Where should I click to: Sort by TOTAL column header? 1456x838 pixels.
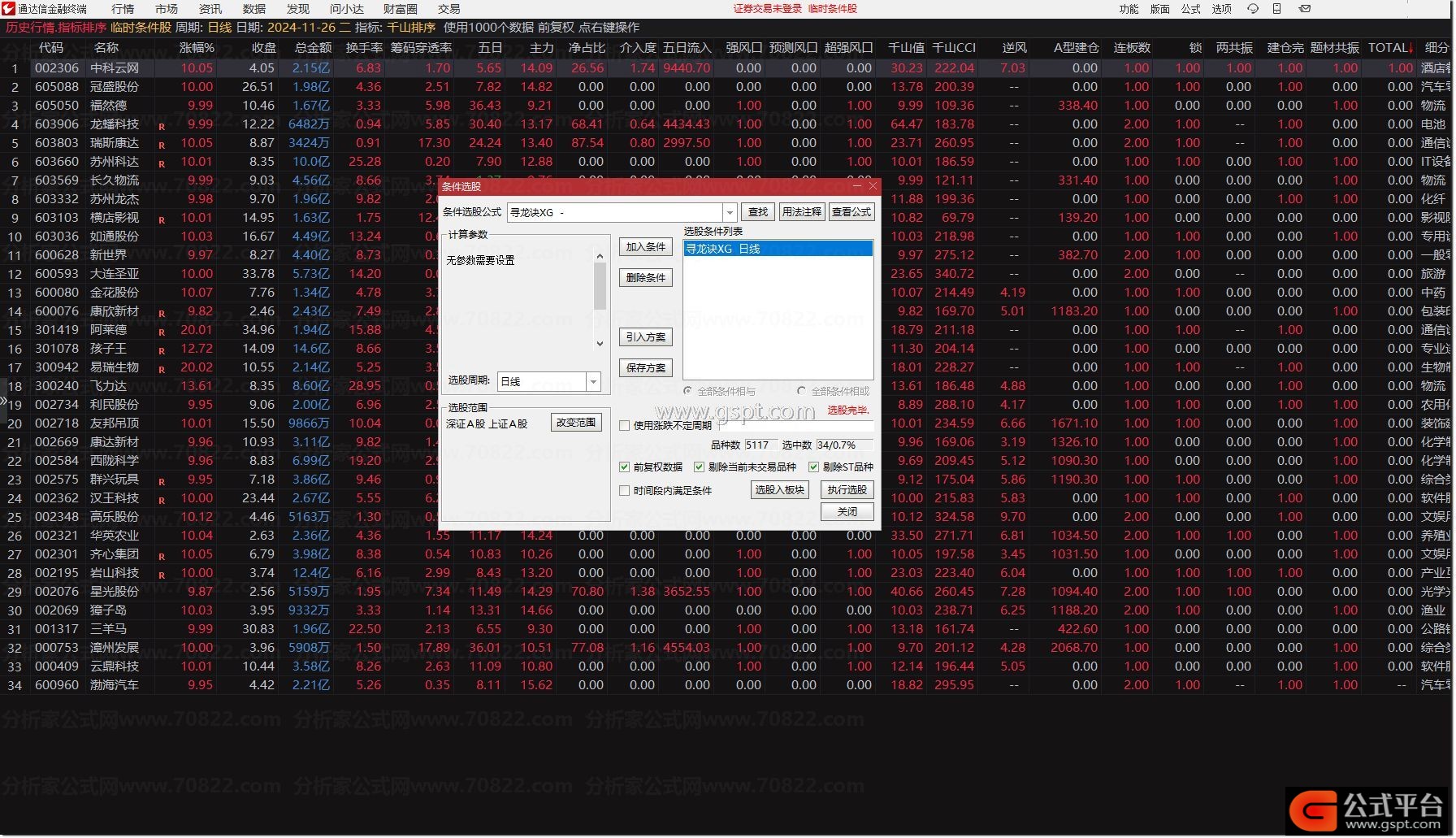1390,48
